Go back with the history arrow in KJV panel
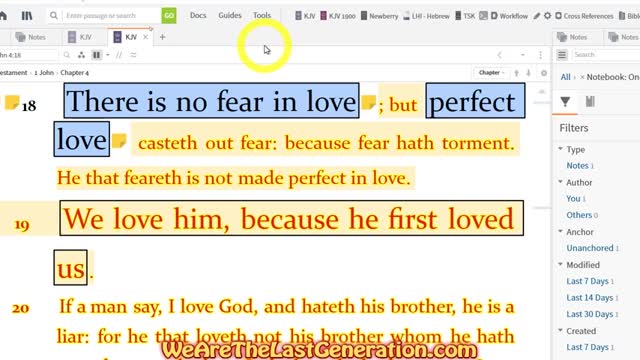 499,55
